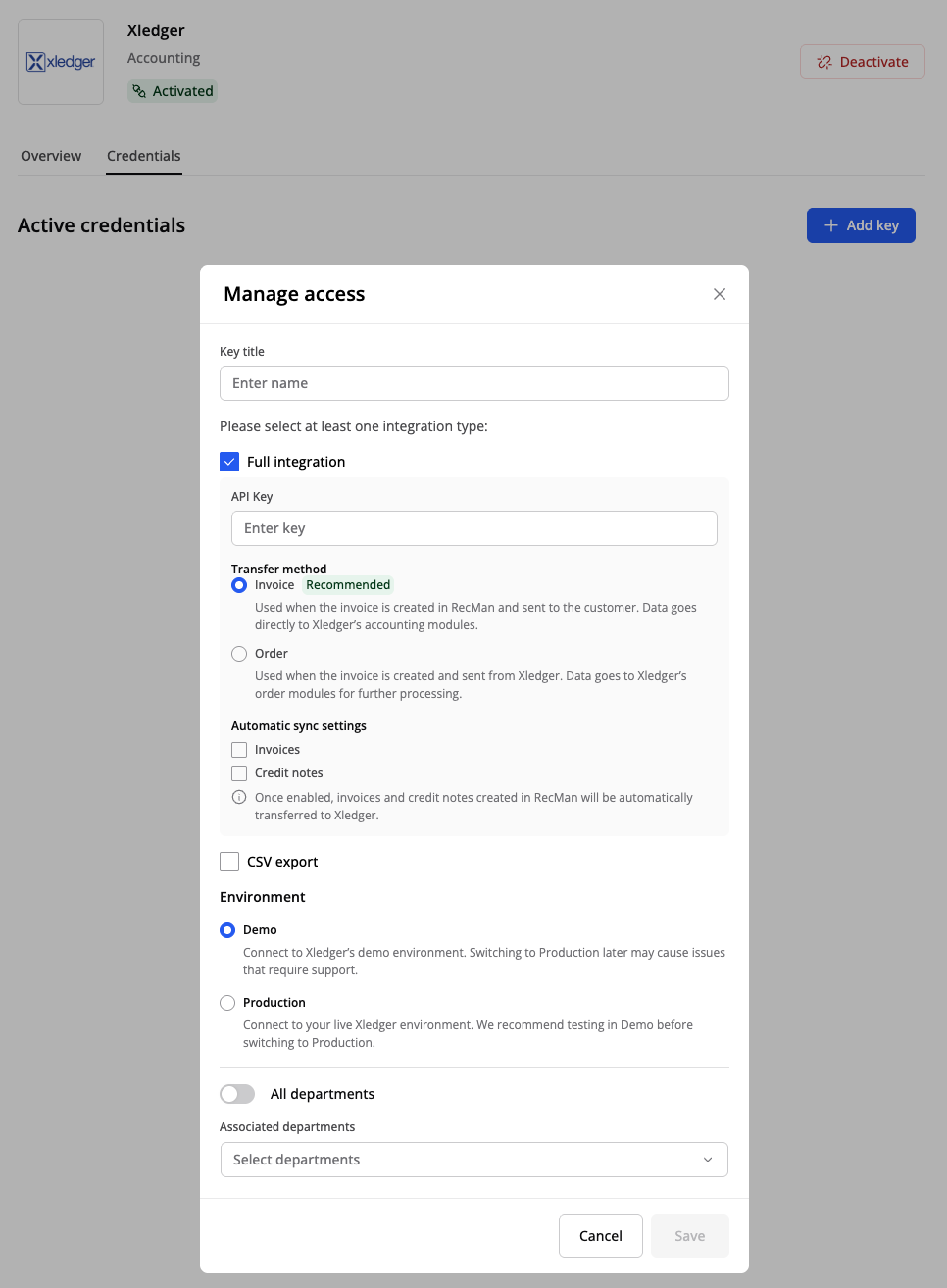
Task: Click the Activated status badge
Action: [173, 91]
